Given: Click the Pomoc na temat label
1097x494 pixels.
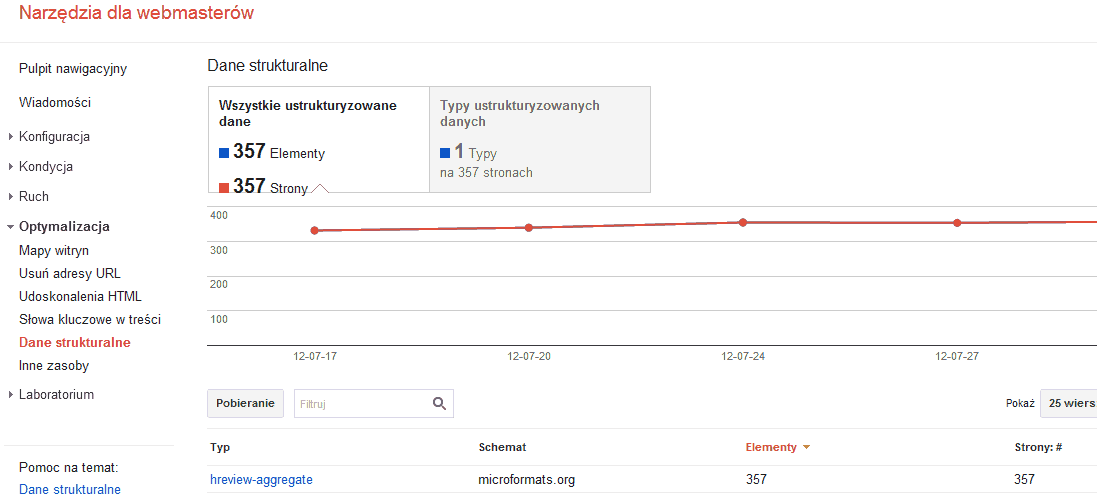Looking at the screenshot, I should [x=69, y=467].
